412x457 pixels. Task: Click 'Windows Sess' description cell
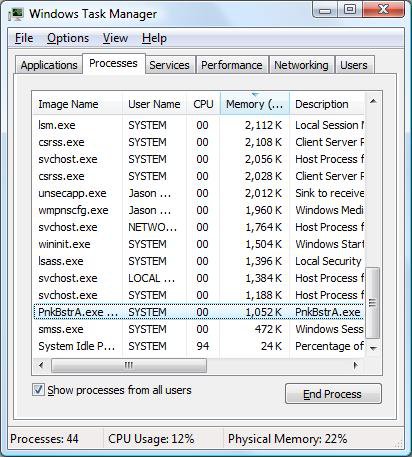point(329,329)
